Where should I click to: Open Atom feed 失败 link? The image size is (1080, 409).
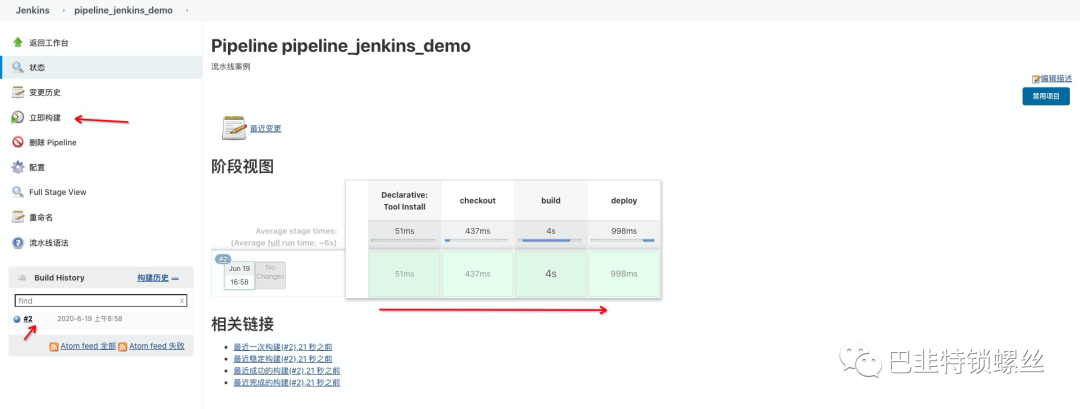[x=157, y=346]
